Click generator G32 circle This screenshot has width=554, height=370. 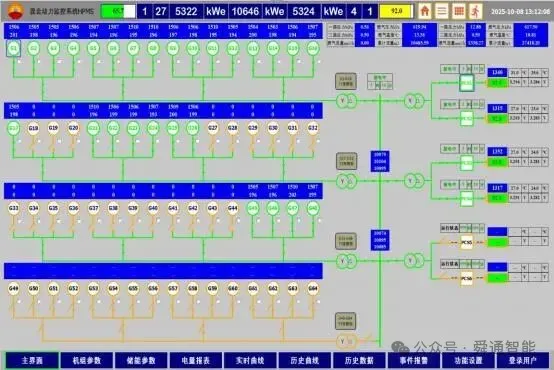tap(313, 128)
